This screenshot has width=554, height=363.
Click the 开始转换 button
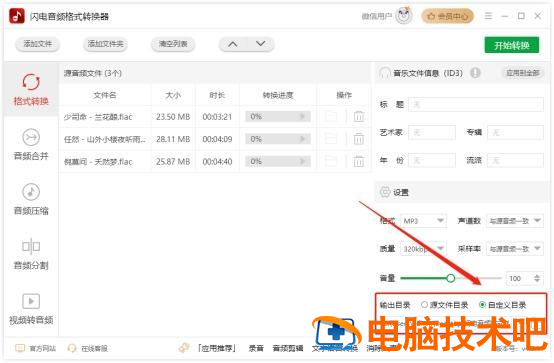tap(512, 45)
